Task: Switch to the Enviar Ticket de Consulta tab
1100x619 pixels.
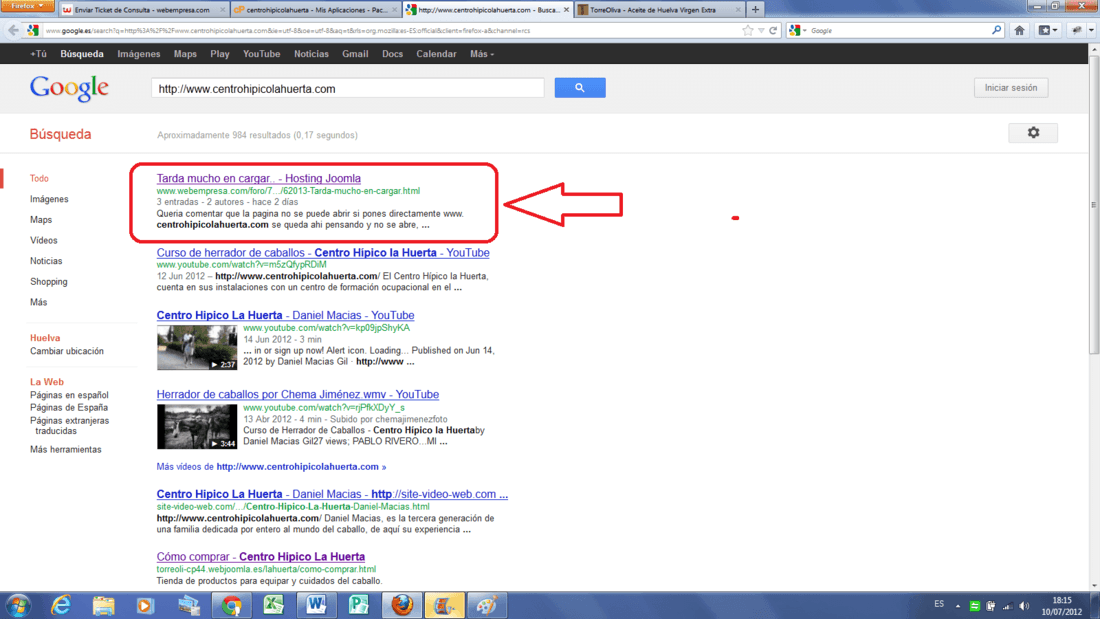Action: (x=142, y=10)
